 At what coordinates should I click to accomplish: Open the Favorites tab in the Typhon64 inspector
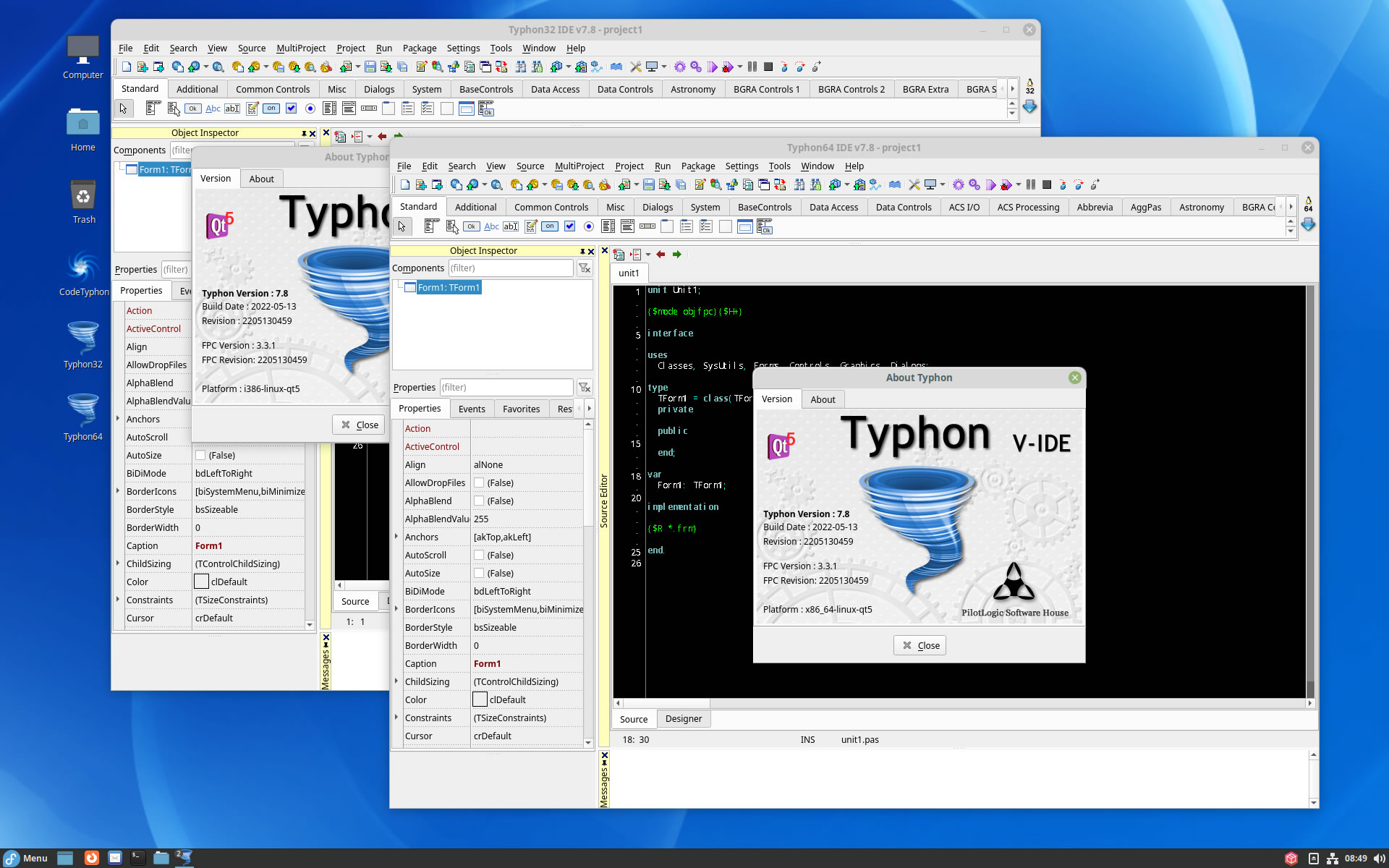[521, 409]
